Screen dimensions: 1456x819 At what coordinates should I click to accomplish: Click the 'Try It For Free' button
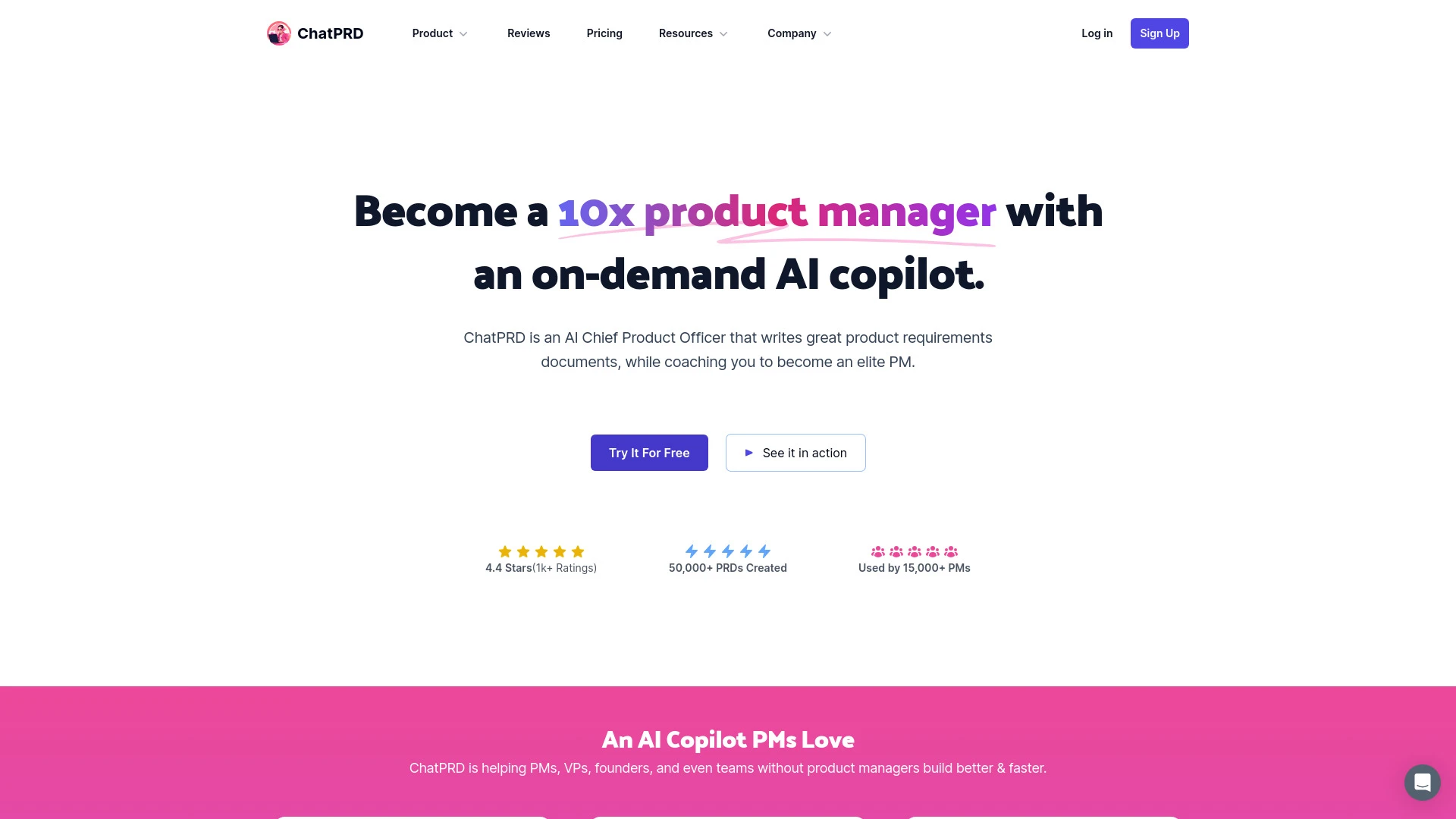point(649,452)
